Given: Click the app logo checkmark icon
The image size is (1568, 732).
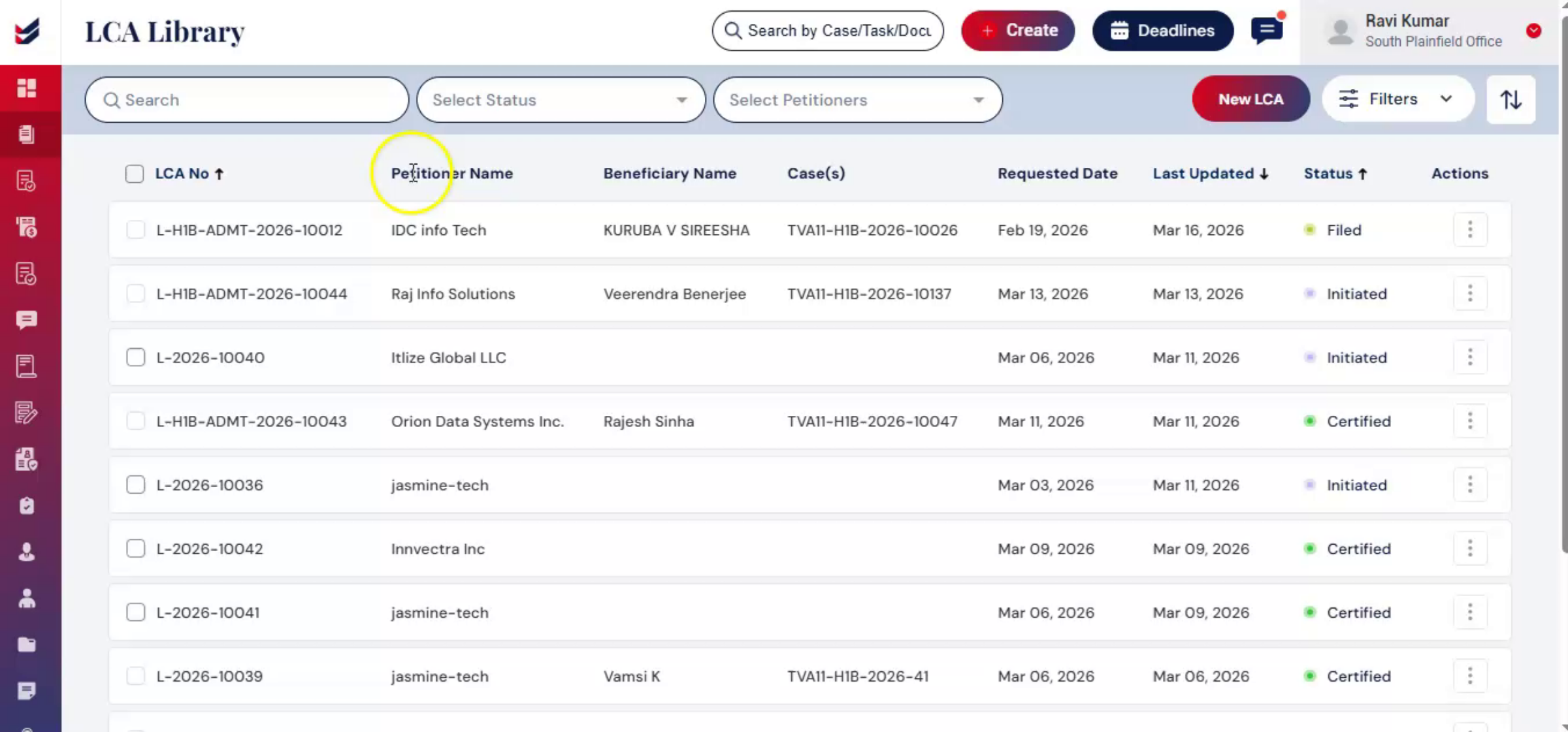Looking at the screenshot, I should click(x=27, y=31).
